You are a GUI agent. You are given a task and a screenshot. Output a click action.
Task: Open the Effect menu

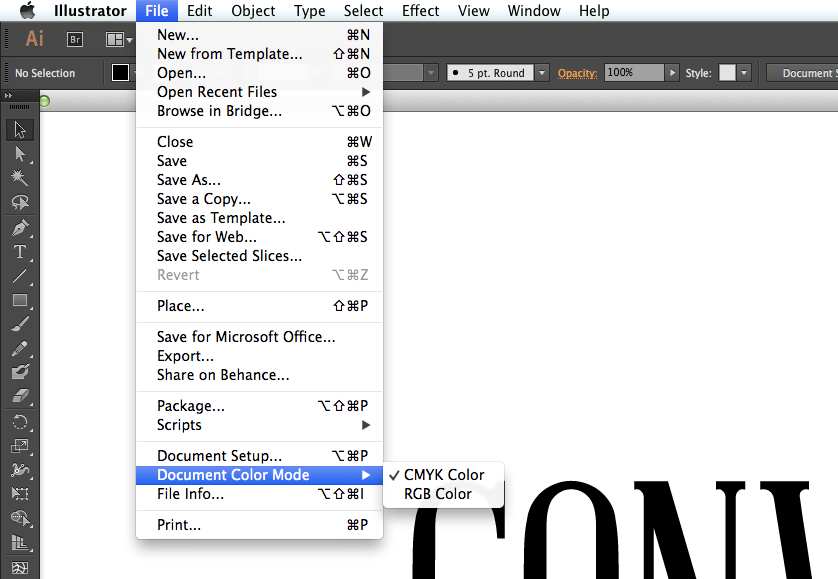421,11
